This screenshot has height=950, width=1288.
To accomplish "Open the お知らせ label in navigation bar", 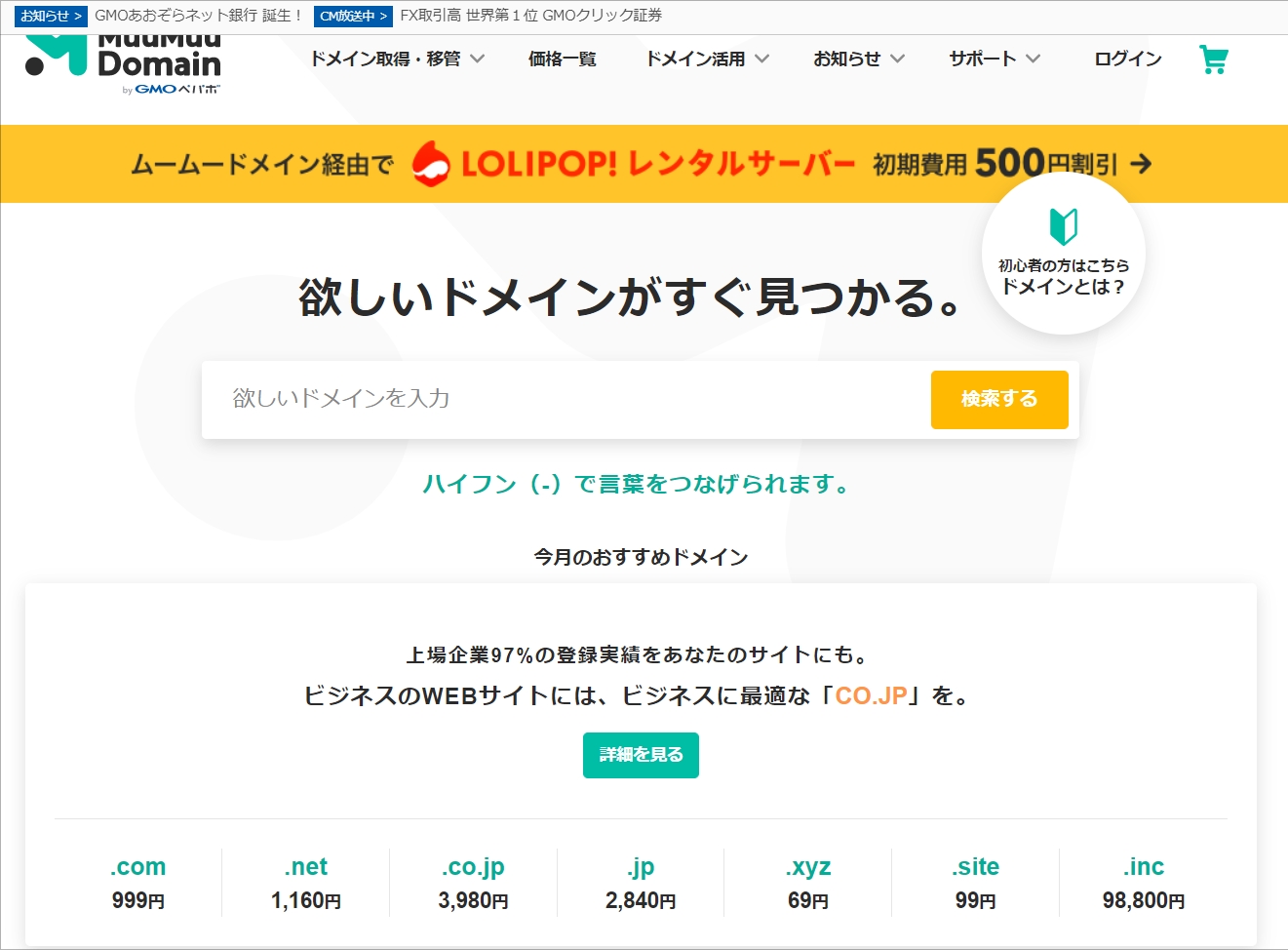I will [846, 59].
